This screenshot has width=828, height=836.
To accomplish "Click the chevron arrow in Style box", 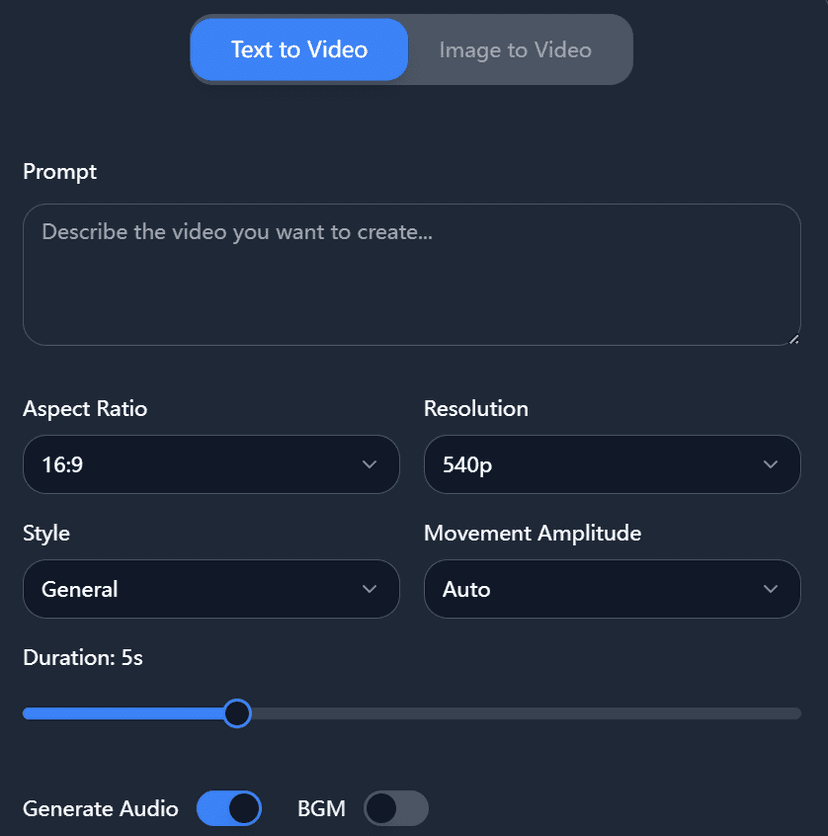I will 369,589.
